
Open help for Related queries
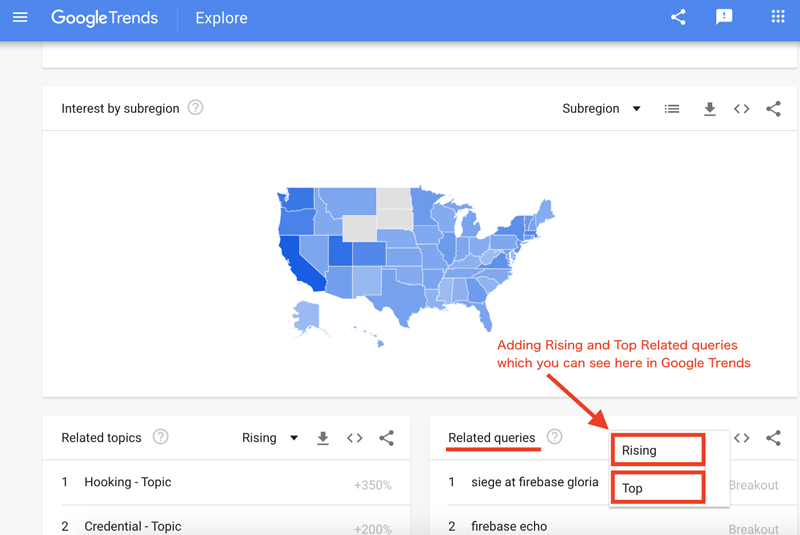point(555,437)
